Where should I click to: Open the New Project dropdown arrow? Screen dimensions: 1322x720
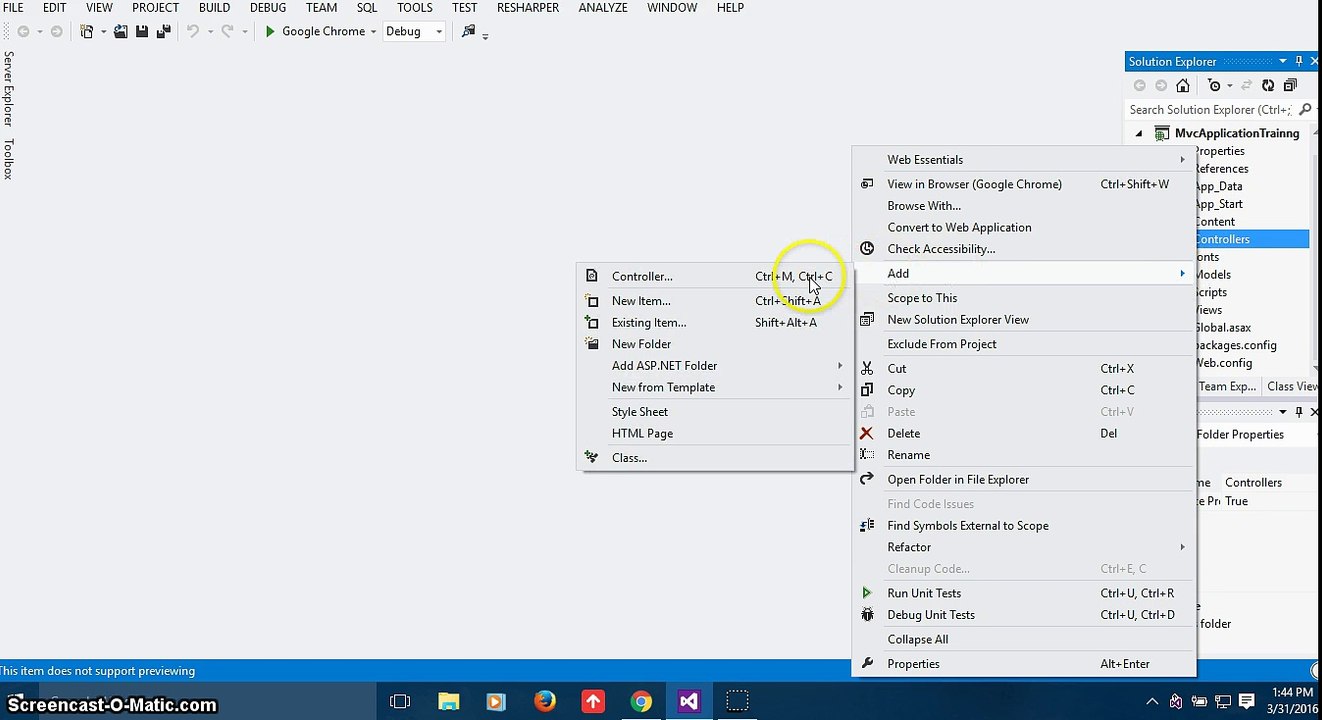(x=102, y=32)
